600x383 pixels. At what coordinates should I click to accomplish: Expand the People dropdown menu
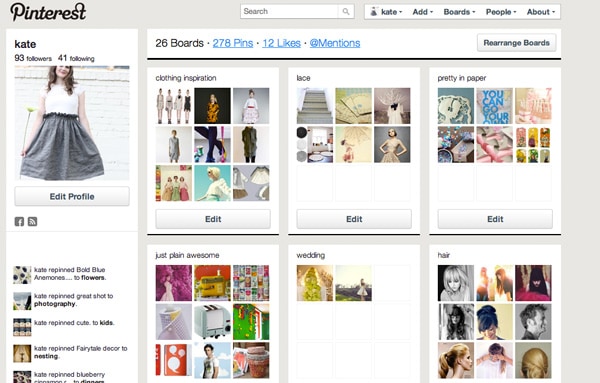coord(501,12)
